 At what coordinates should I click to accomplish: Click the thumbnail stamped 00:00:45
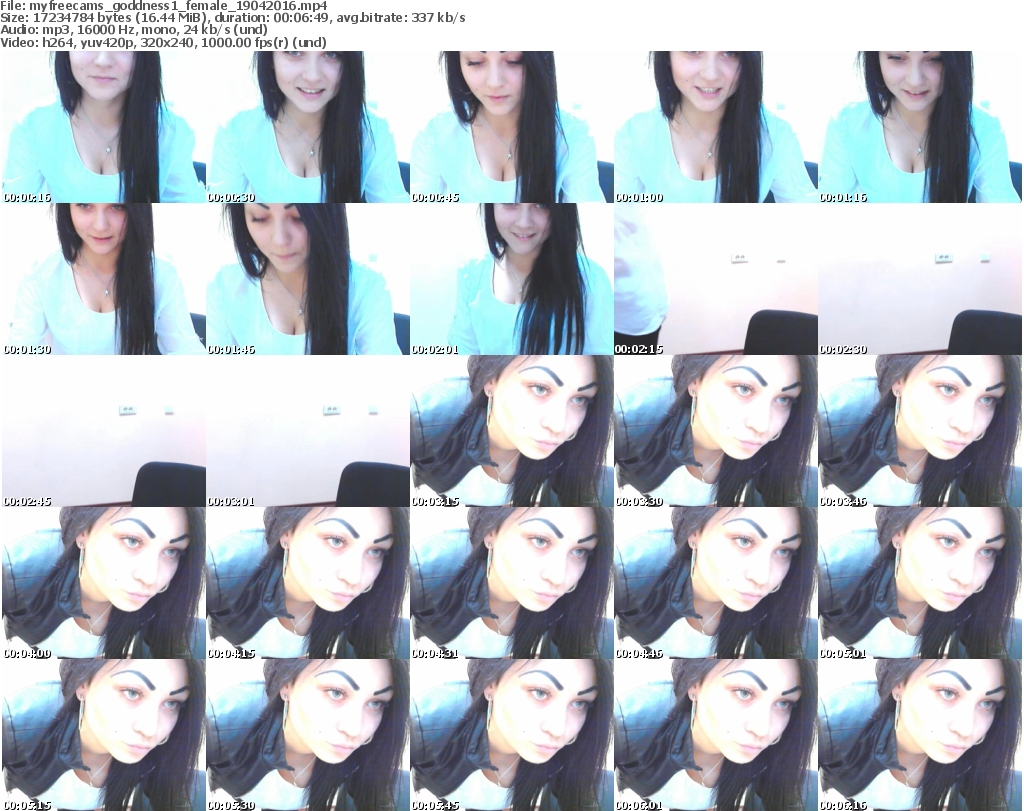[512, 127]
